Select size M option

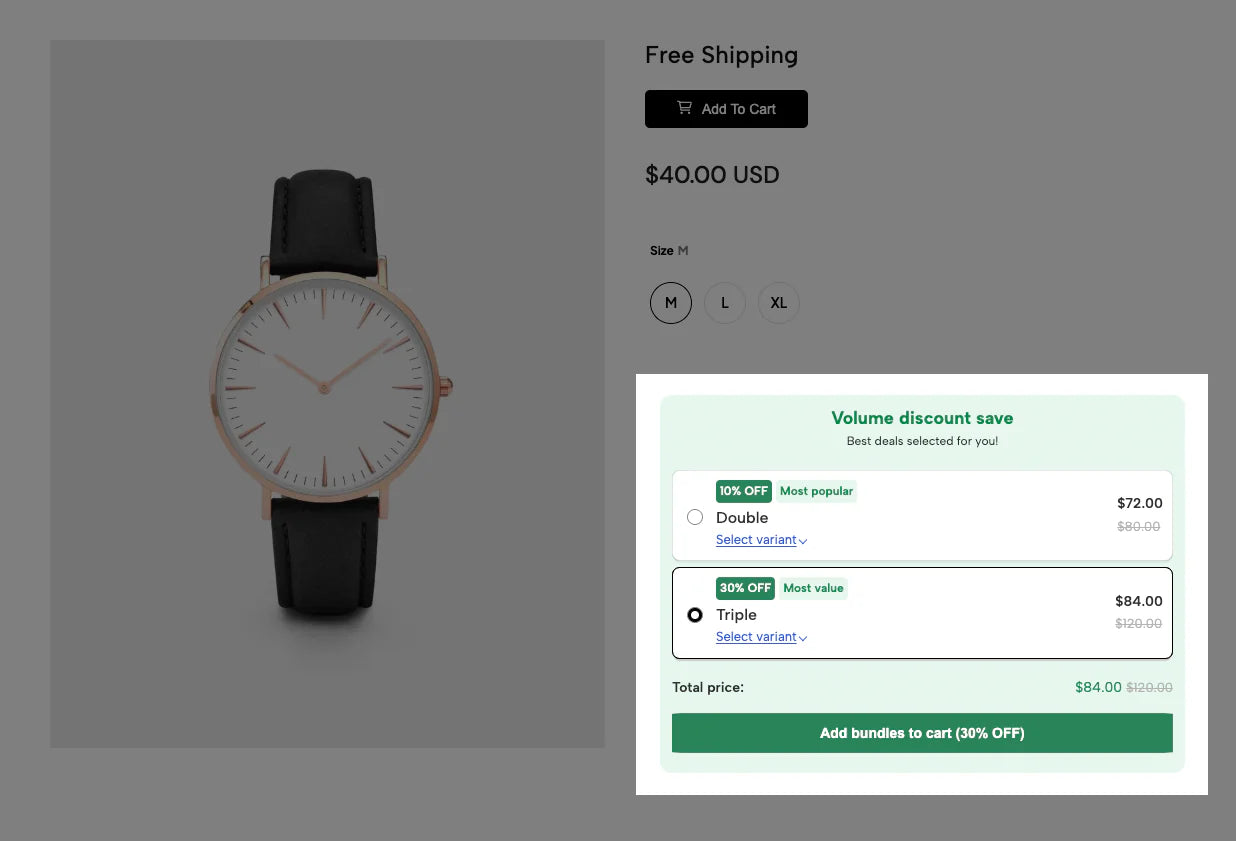coord(671,303)
